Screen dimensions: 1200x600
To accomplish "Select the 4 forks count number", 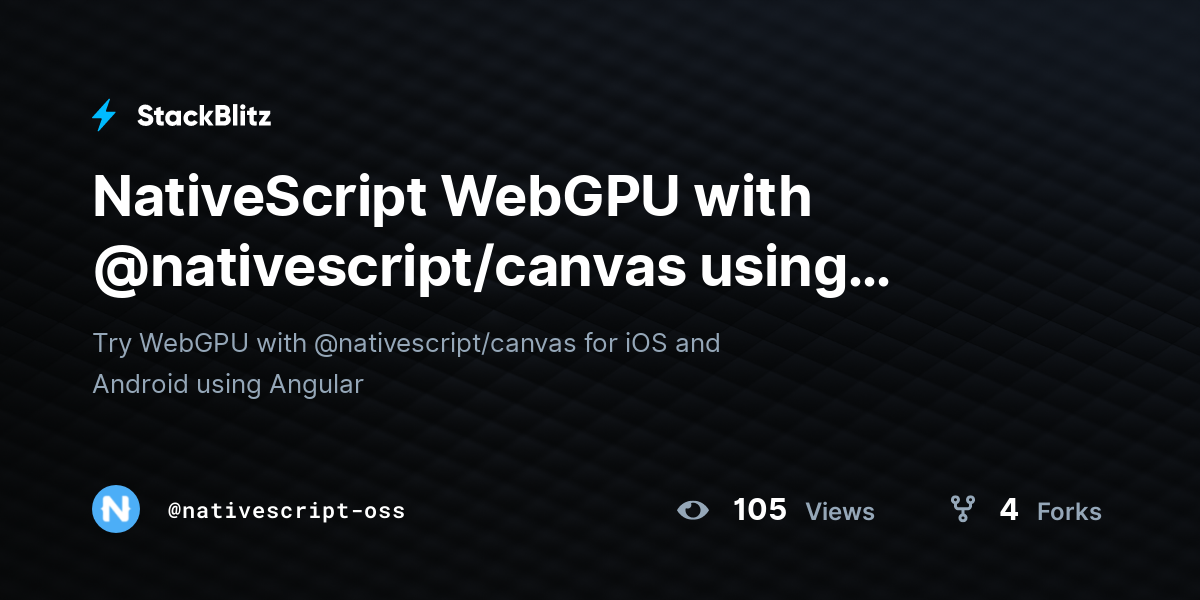I will click(x=1009, y=510).
